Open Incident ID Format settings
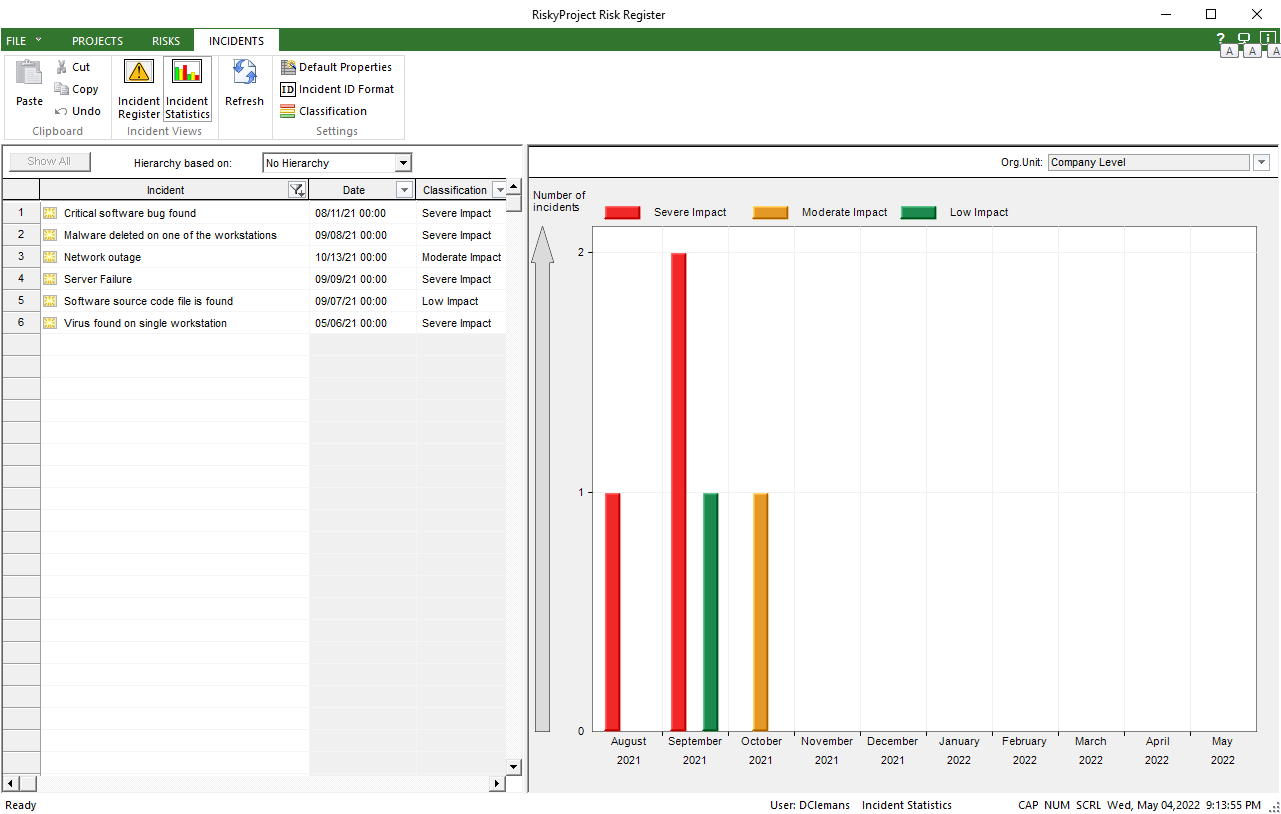The image size is (1281, 814). tap(337, 89)
